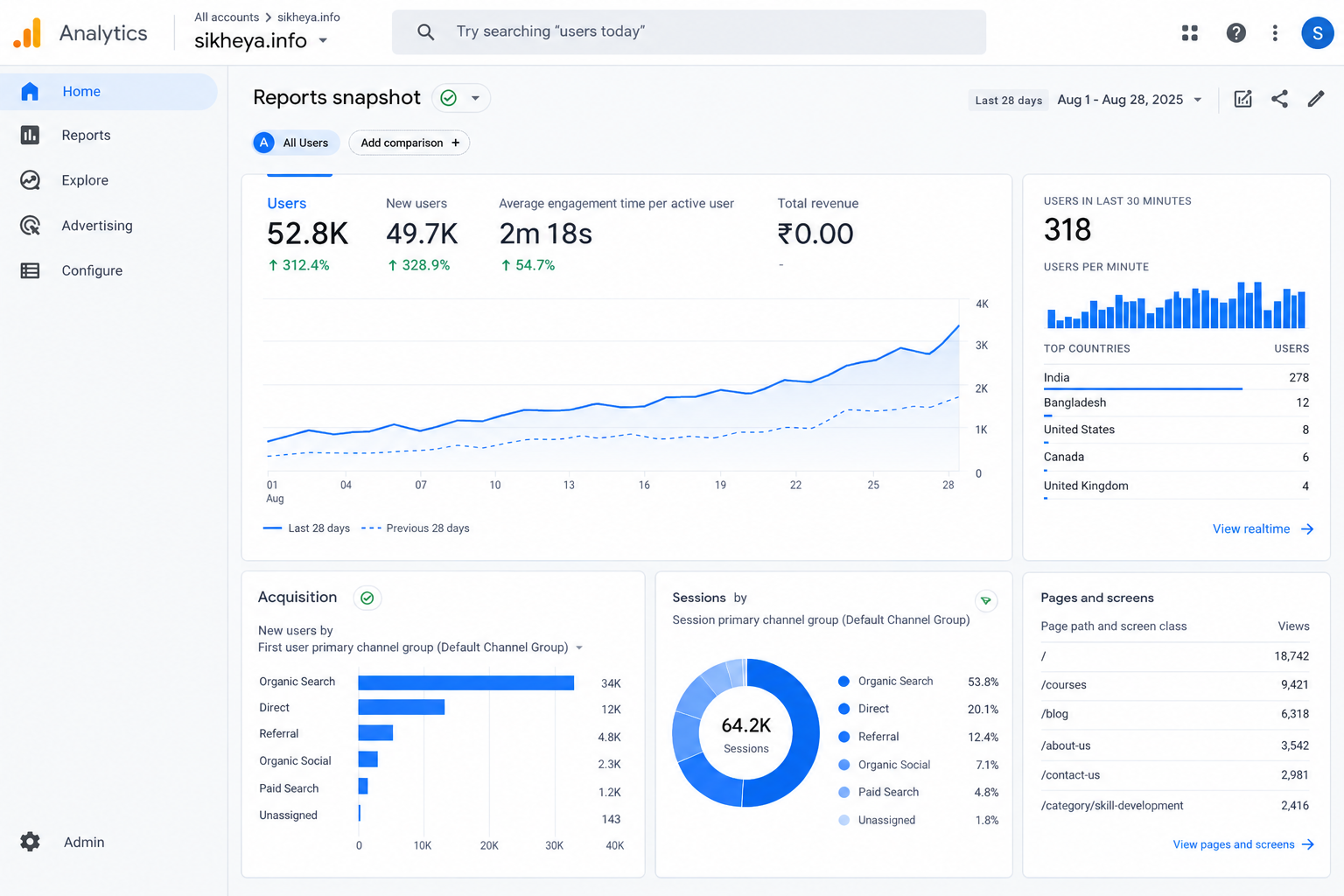Open the Configure table icon
The width and height of the screenshot is (1344, 896).
click(x=30, y=270)
